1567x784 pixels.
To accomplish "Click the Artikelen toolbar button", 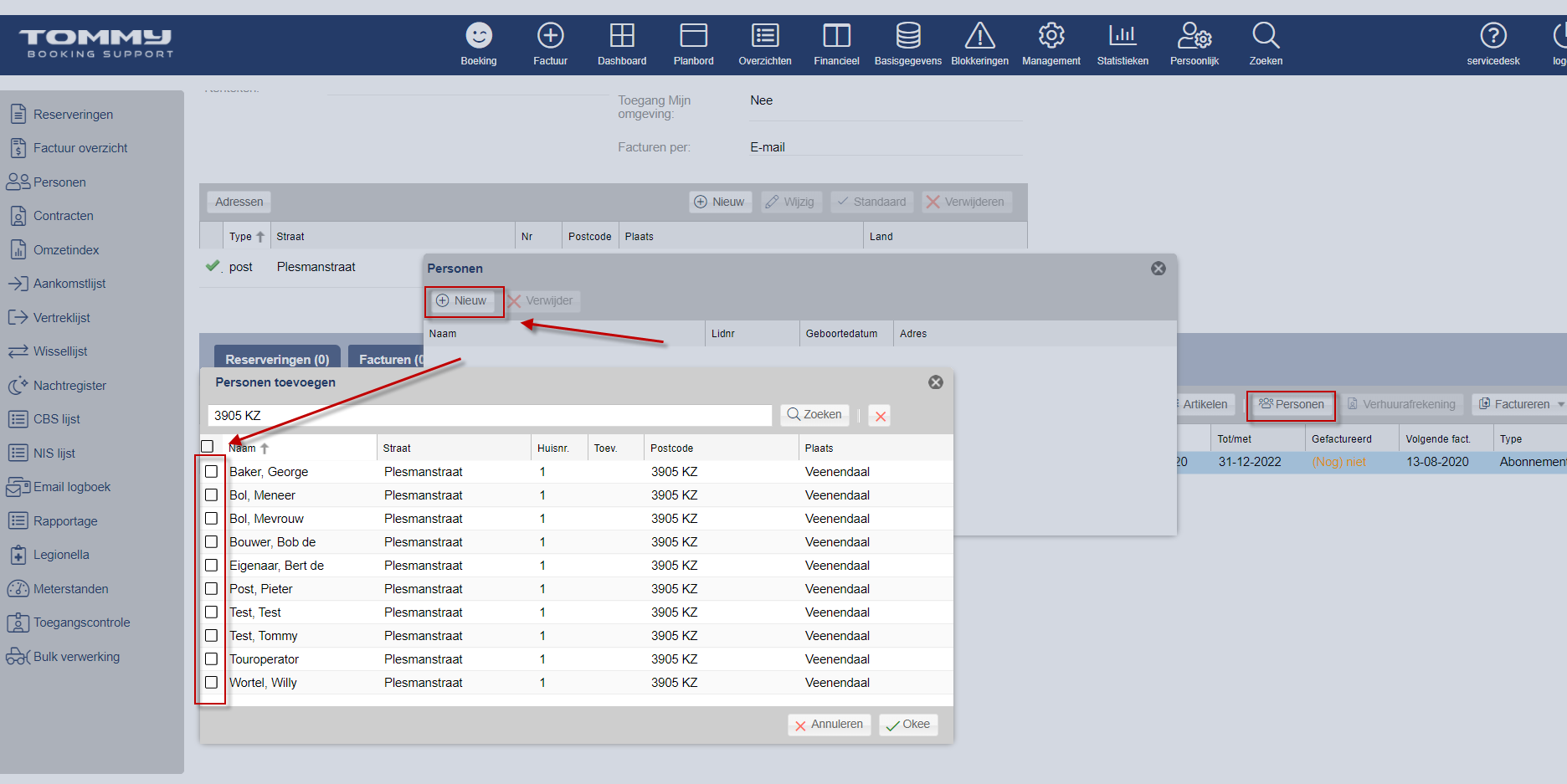I will 1205,405.
